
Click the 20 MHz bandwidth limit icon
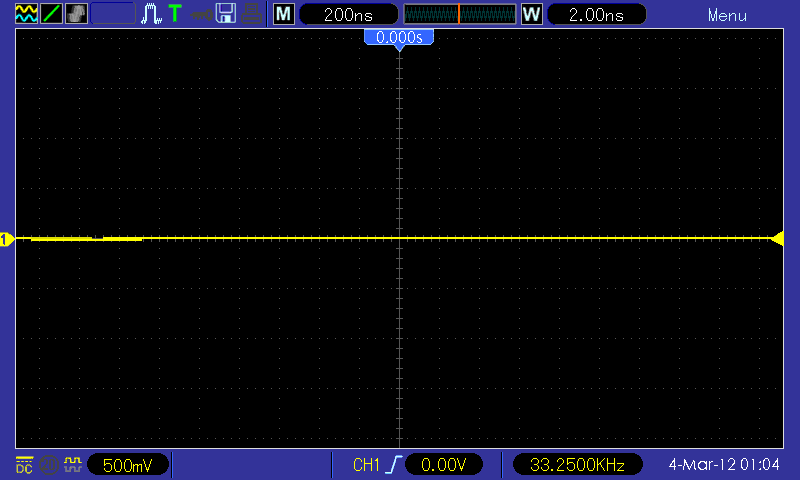pyautogui.click(x=48, y=465)
